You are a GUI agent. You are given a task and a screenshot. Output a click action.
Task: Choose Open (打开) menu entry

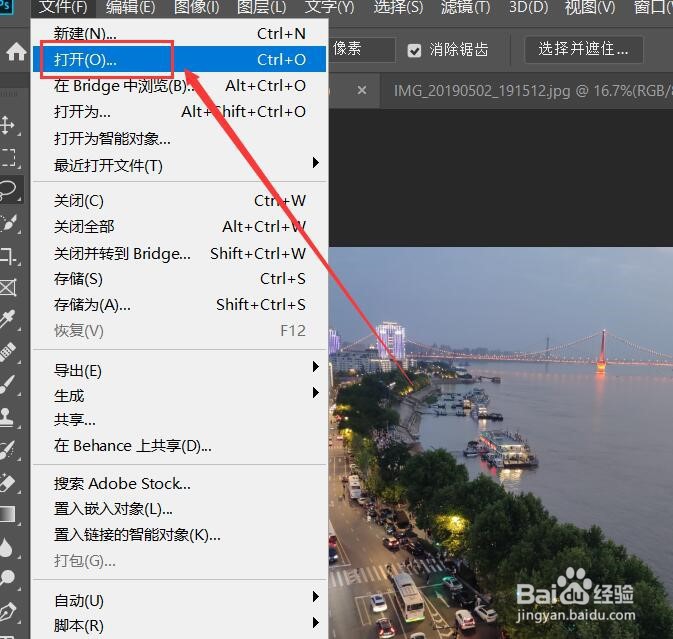tap(179, 59)
